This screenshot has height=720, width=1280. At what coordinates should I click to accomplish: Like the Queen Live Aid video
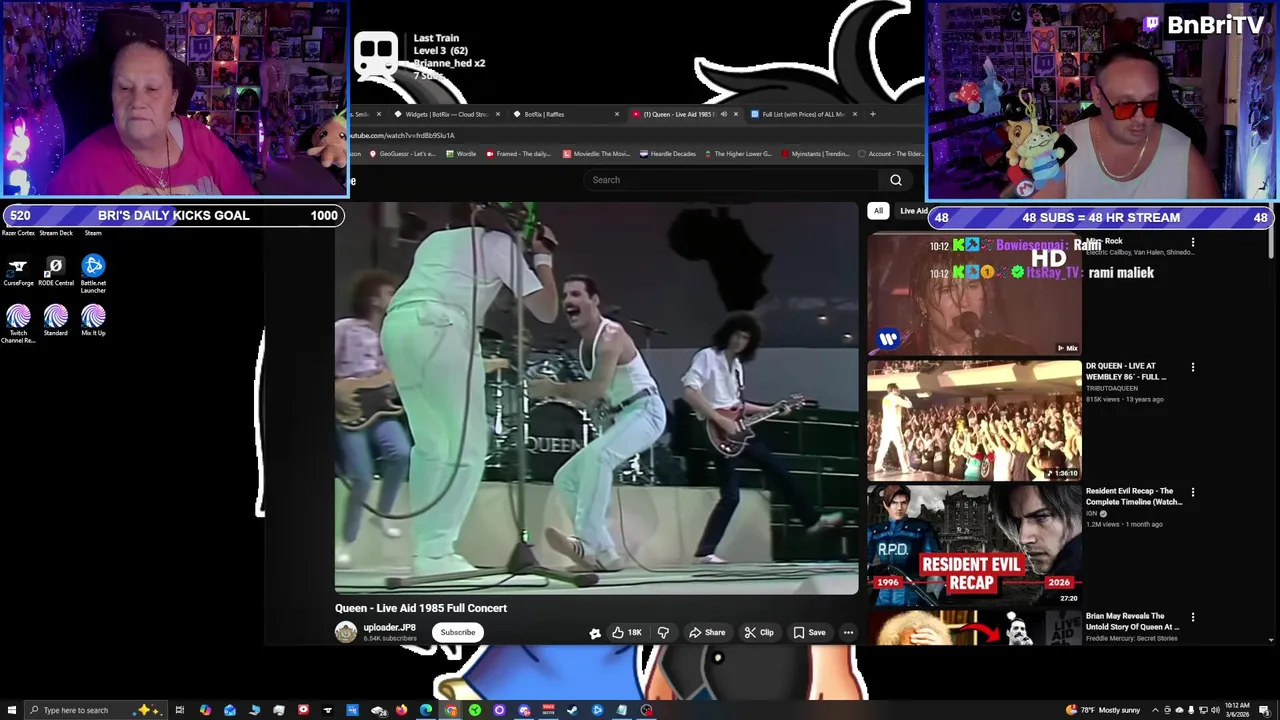[x=626, y=632]
